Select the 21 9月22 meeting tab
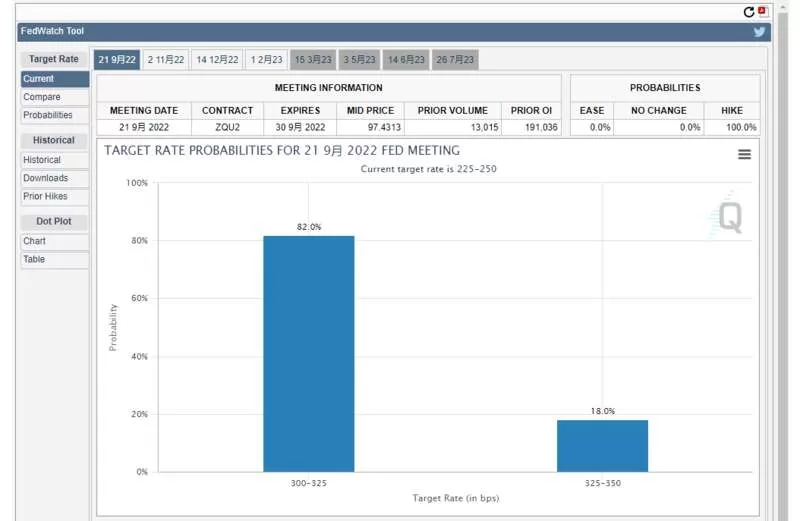This screenshot has width=800, height=521. (117, 60)
